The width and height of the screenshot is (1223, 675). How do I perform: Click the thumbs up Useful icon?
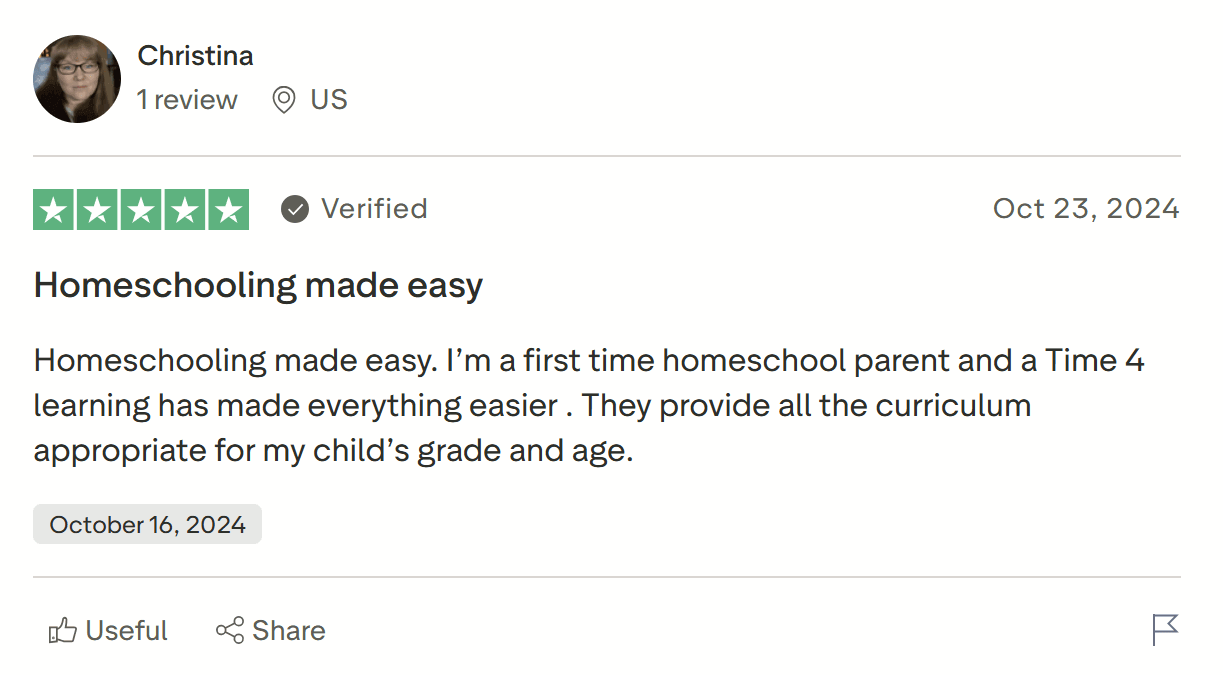click(64, 630)
